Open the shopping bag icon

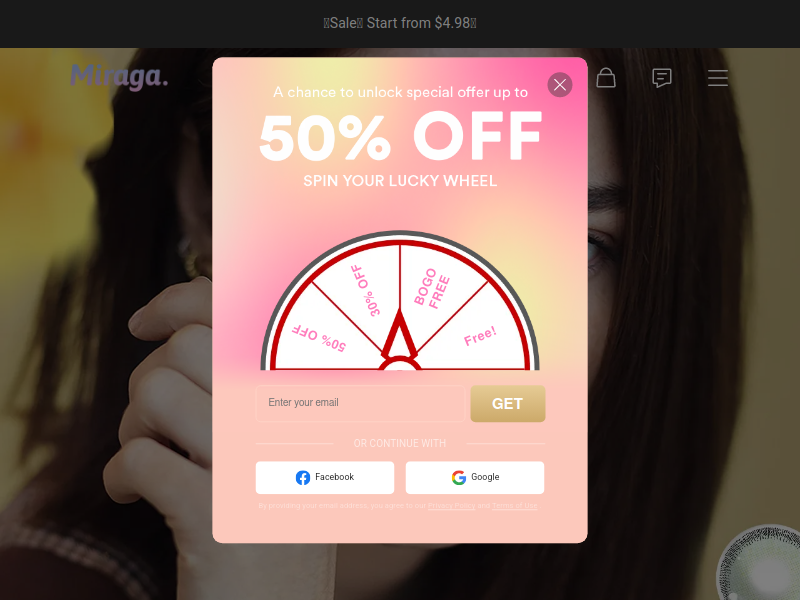[x=606, y=78]
